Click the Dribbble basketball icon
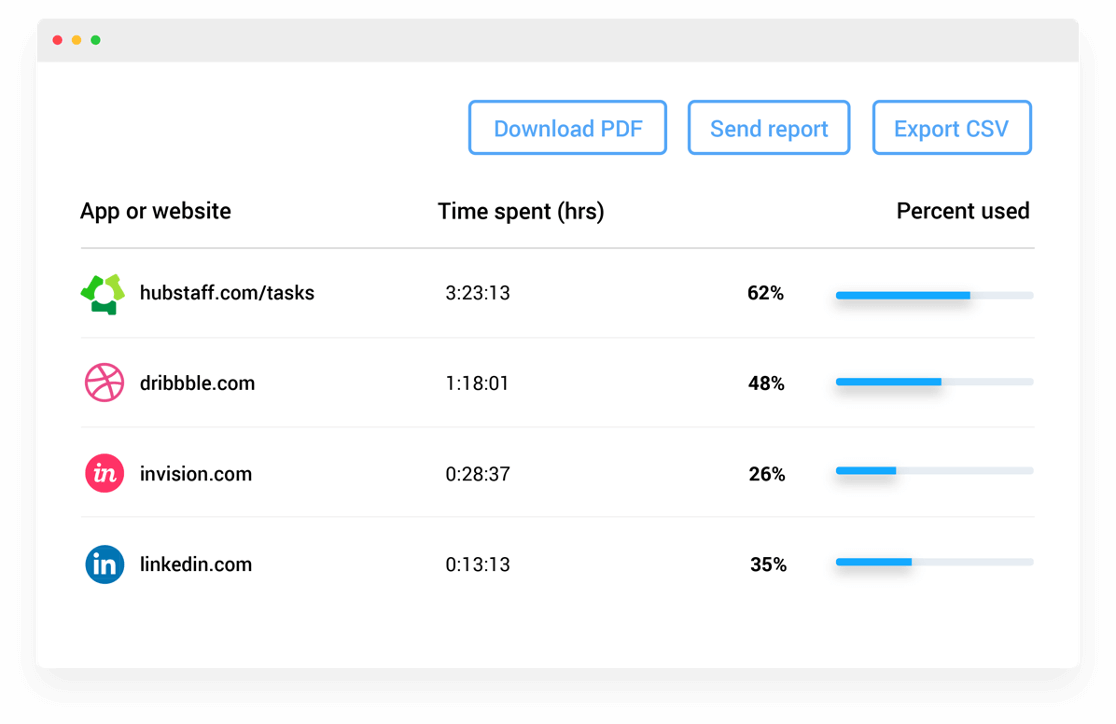The width and height of the screenshot is (1116, 724). 105,383
